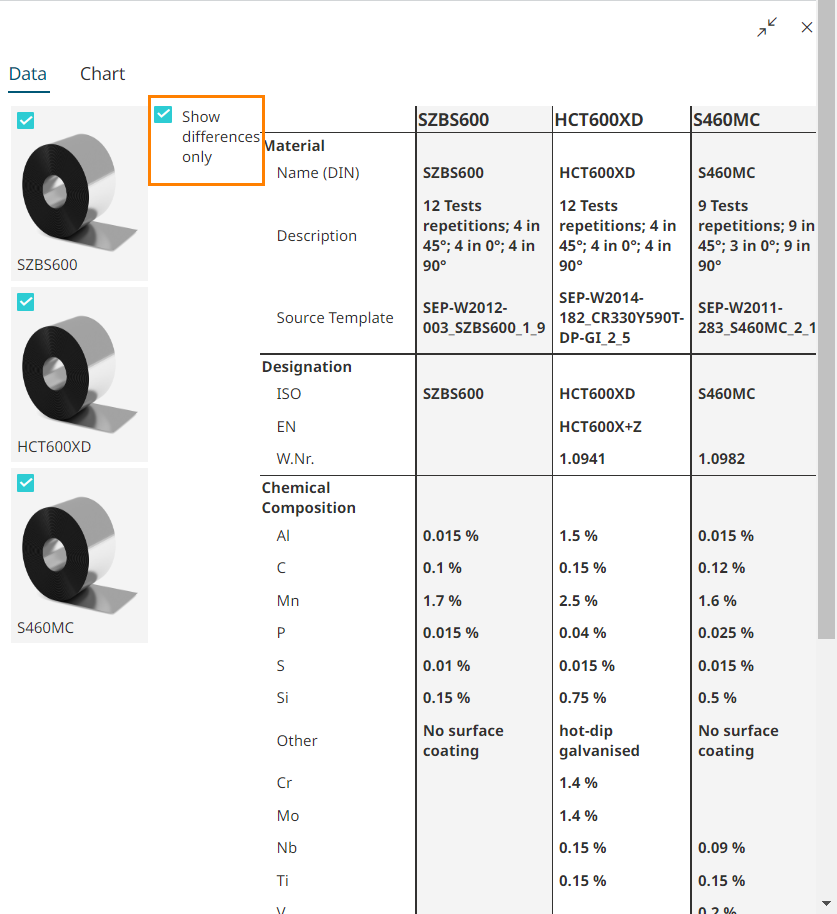
Task: Uncheck Show differences only checkbox
Action: [x=164, y=116]
